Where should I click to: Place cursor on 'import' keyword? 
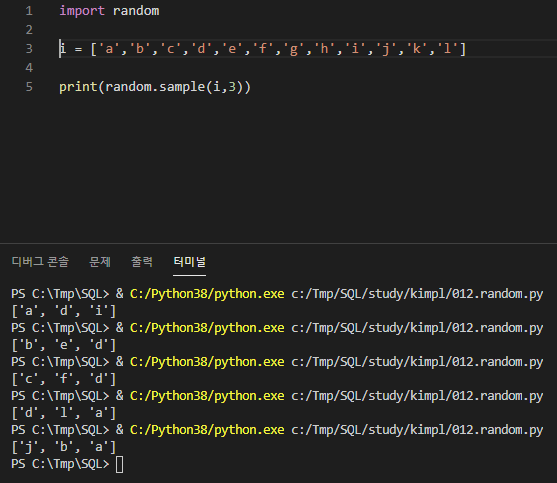(x=82, y=11)
